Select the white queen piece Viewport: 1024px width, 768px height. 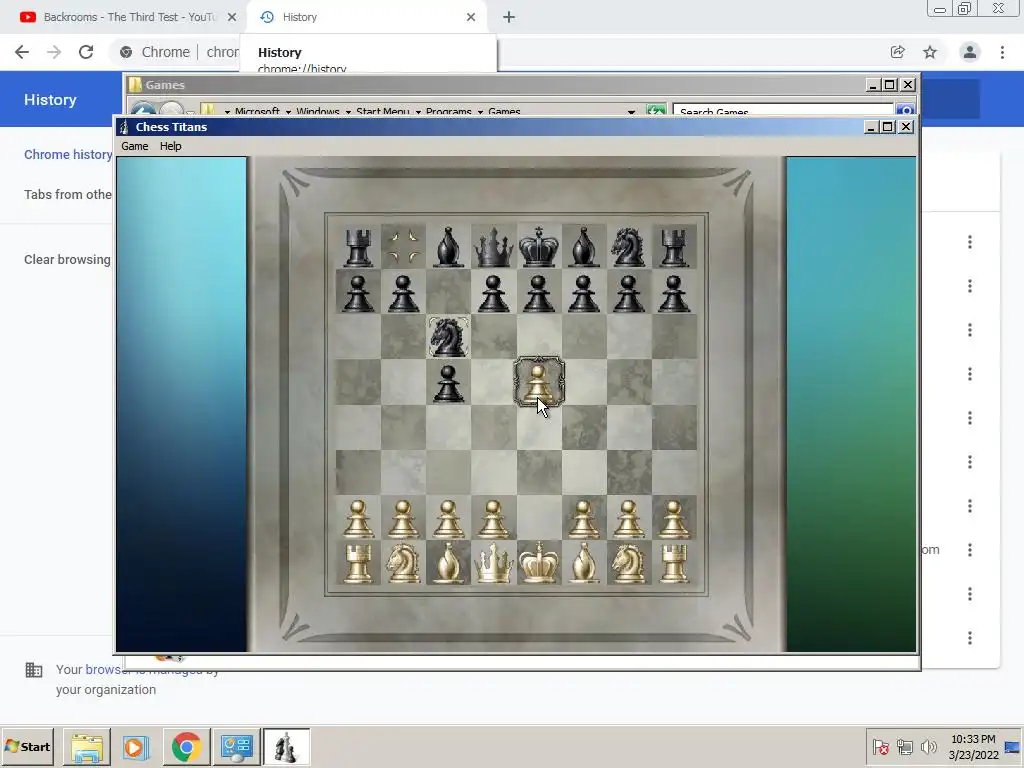[x=493, y=563]
